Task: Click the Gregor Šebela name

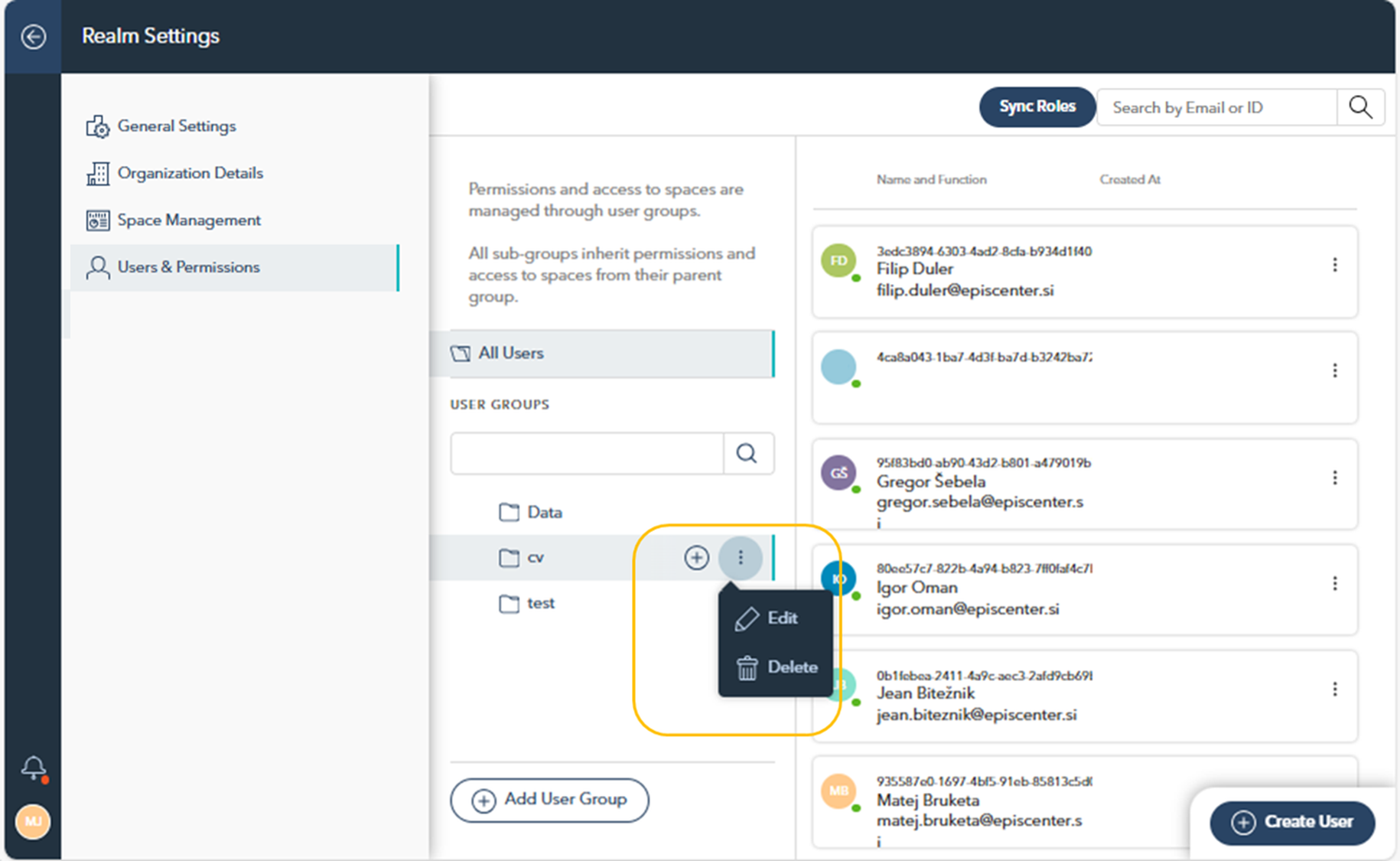Action: (931, 481)
